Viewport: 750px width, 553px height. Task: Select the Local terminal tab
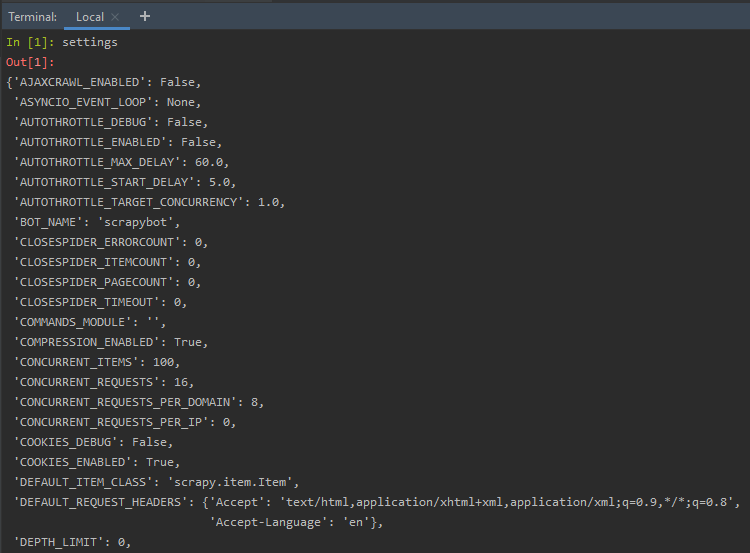89,17
